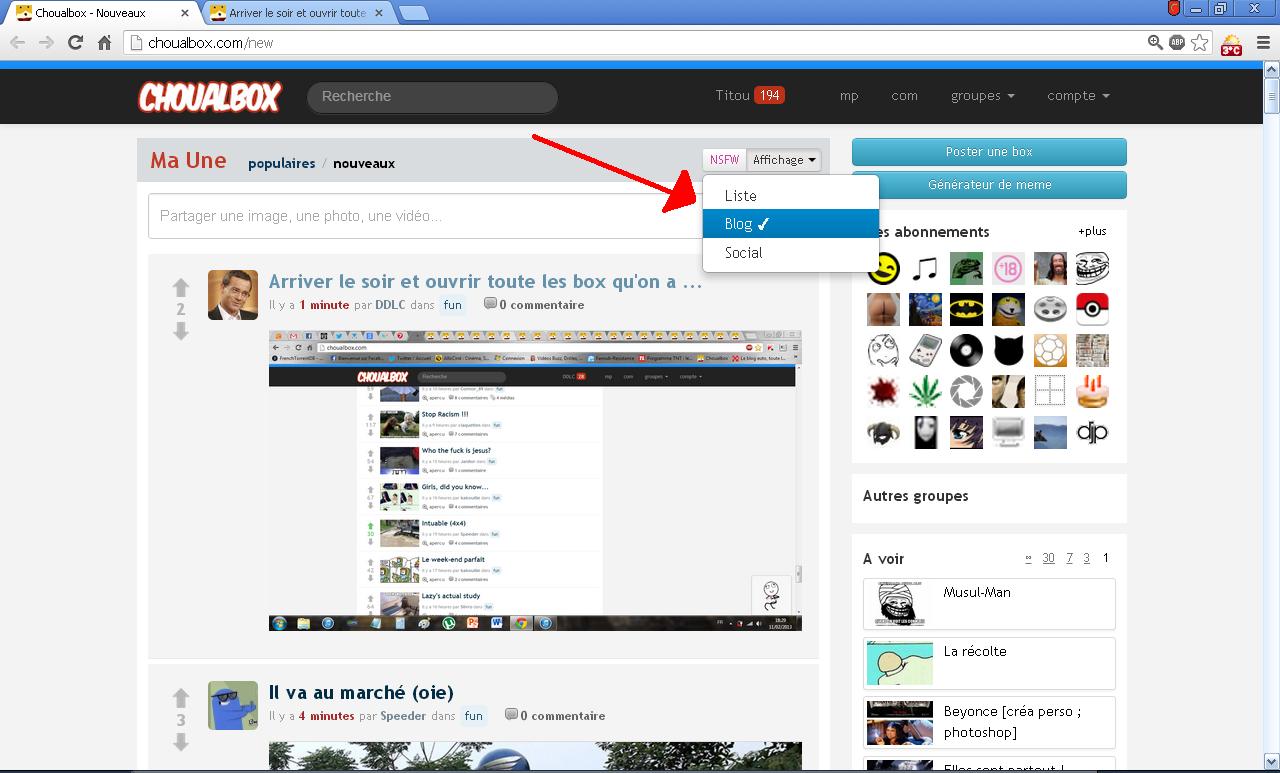Image resolution: width=1280 pixels, height=773 pixels.
Task: Expand the Affichage dropdown
Action: click(784, 160)
